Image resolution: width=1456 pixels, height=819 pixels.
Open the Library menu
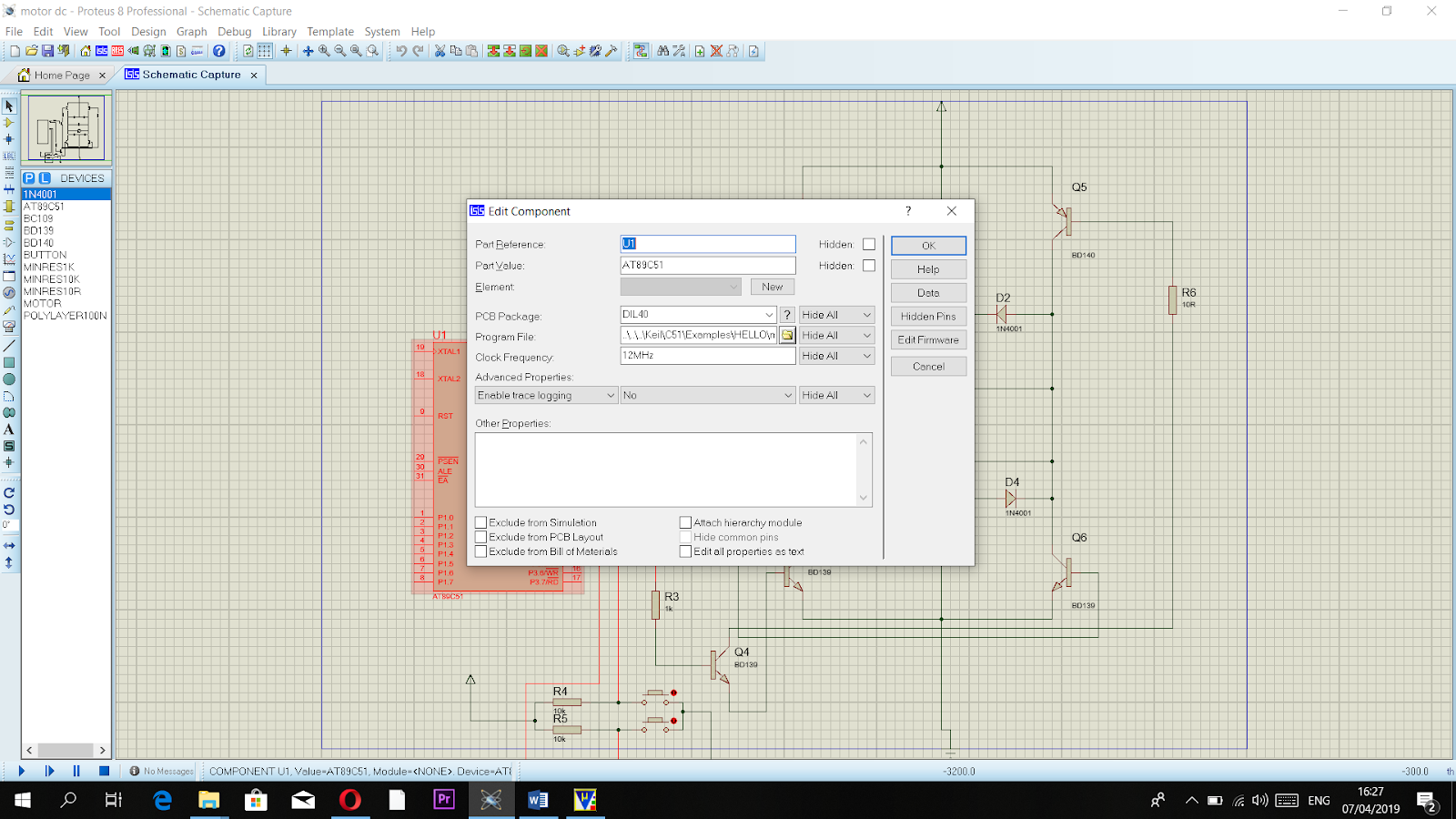tap(278, 31)
